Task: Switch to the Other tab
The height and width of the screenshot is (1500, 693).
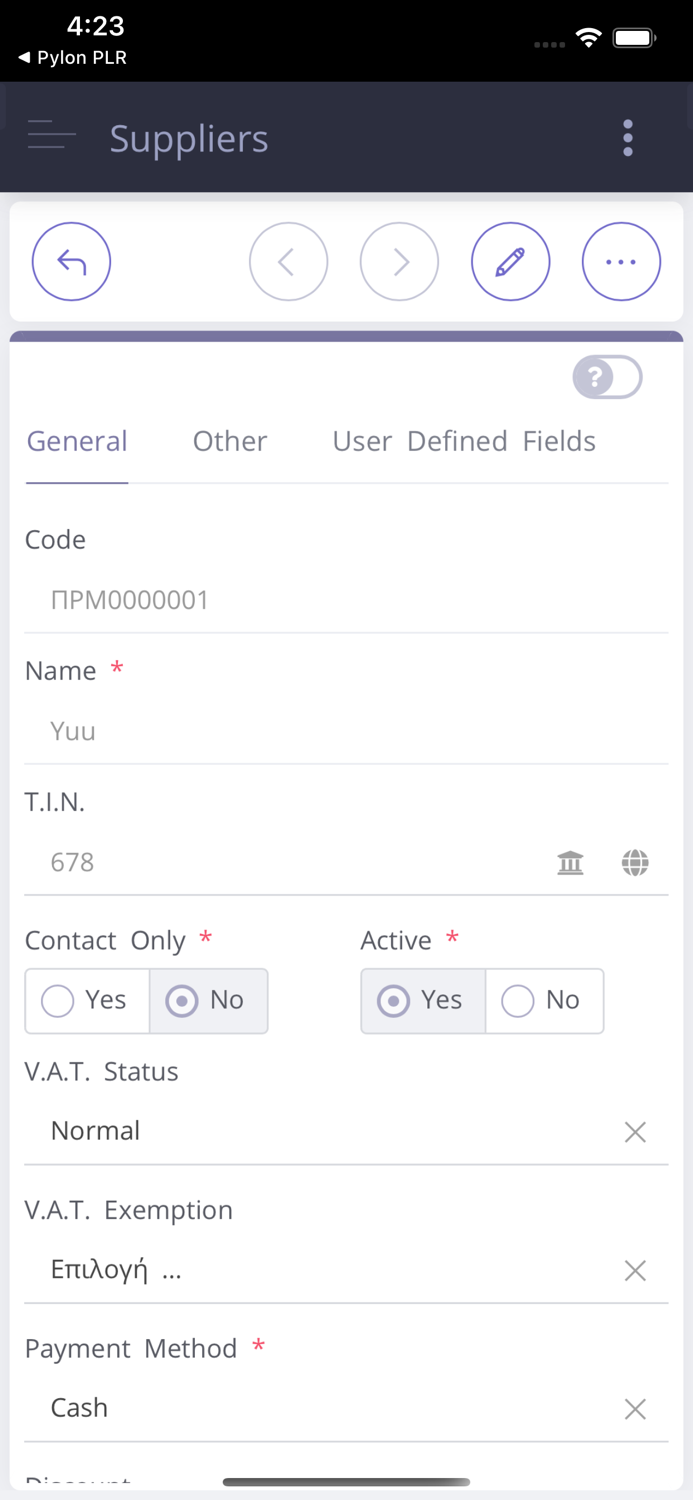Action: point(230,441)
